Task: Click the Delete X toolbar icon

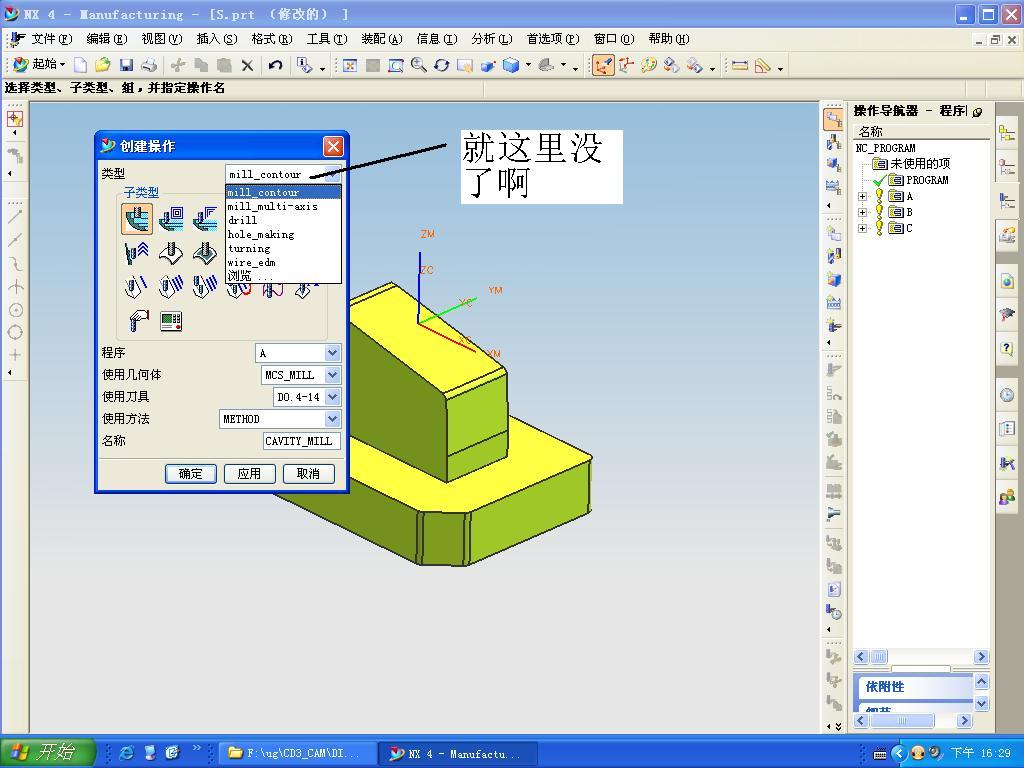Action: [247, 65]
